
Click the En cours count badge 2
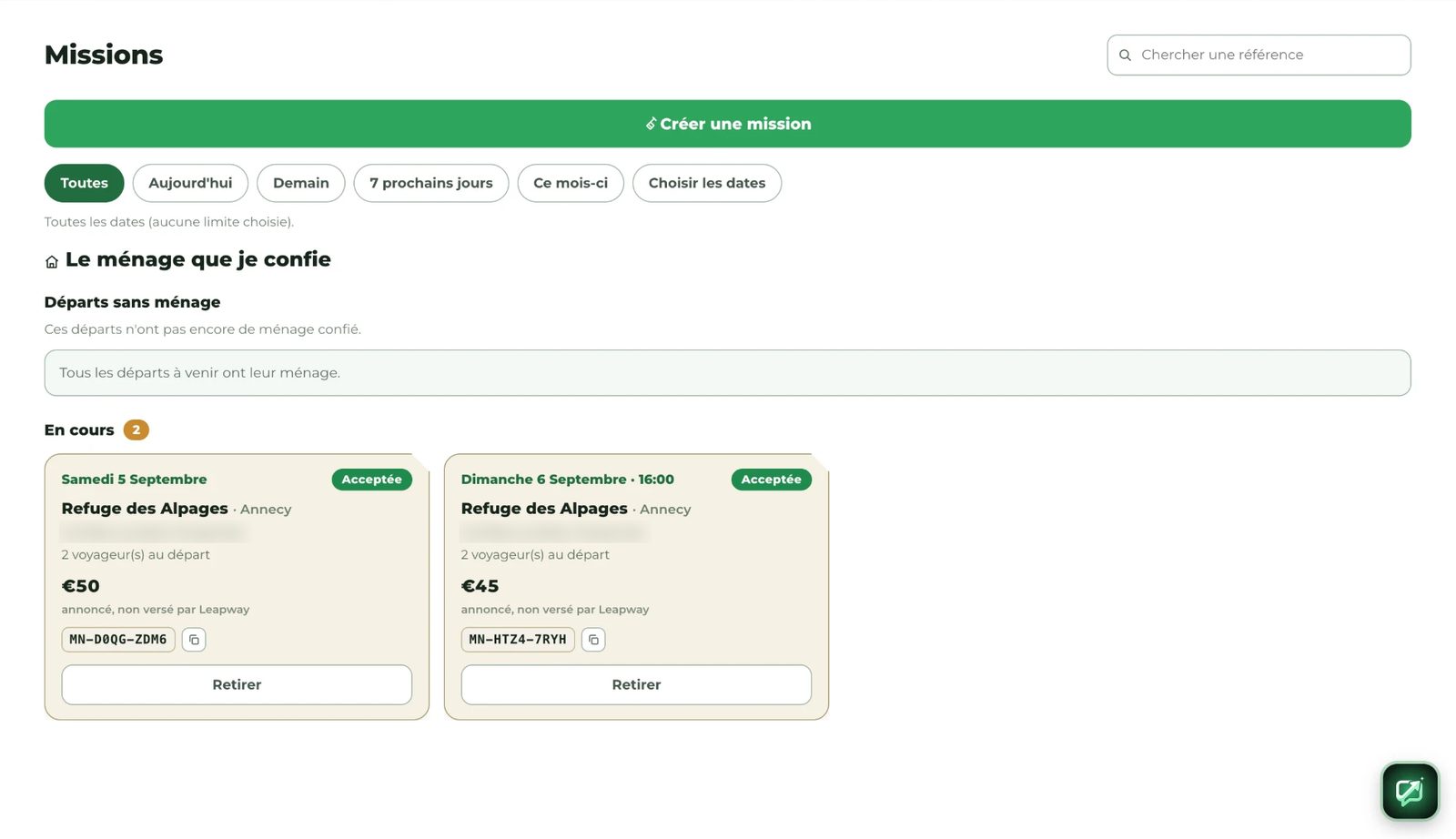pyautogui.click(x=136, y=430)
